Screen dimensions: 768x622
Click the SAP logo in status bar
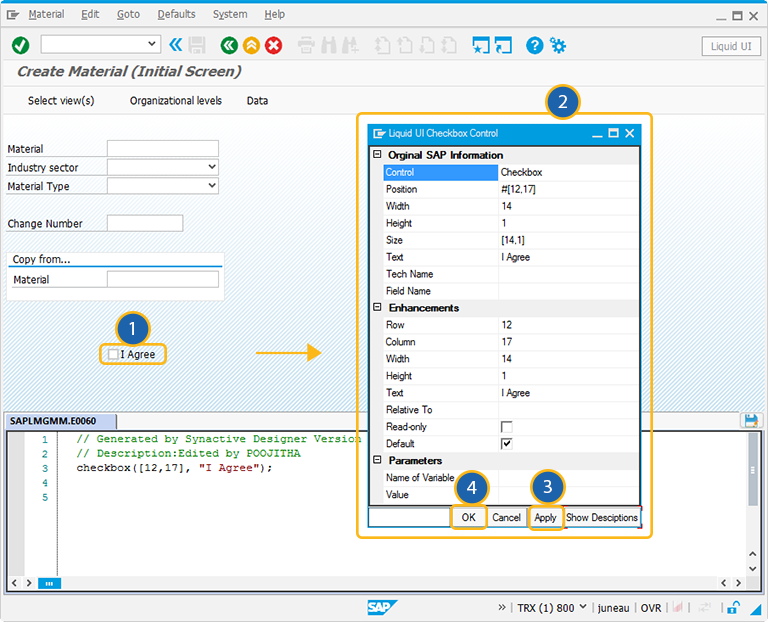[x=382, y=608]
